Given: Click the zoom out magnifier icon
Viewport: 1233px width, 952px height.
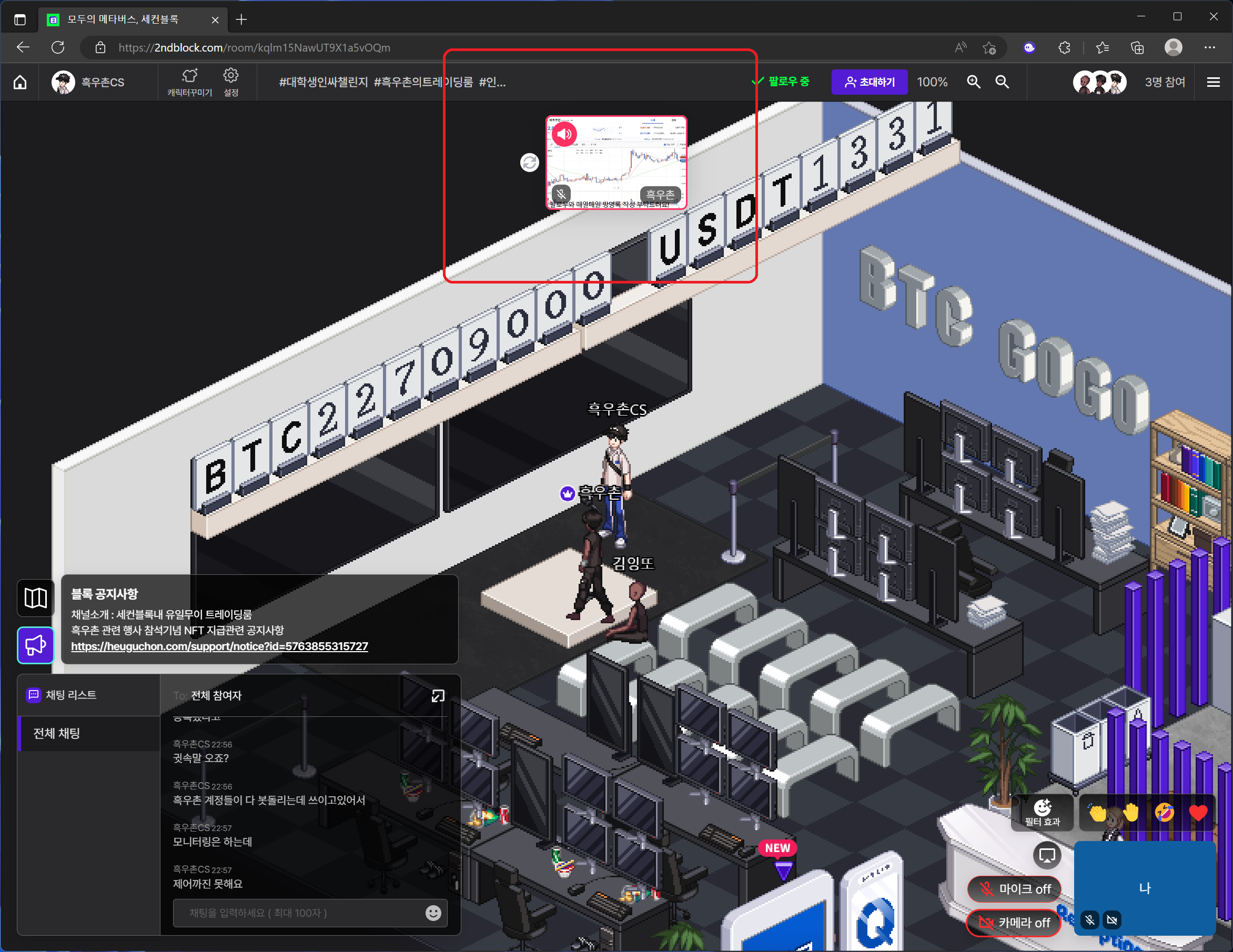Looking at the screenshot, I should [1002, 82].
